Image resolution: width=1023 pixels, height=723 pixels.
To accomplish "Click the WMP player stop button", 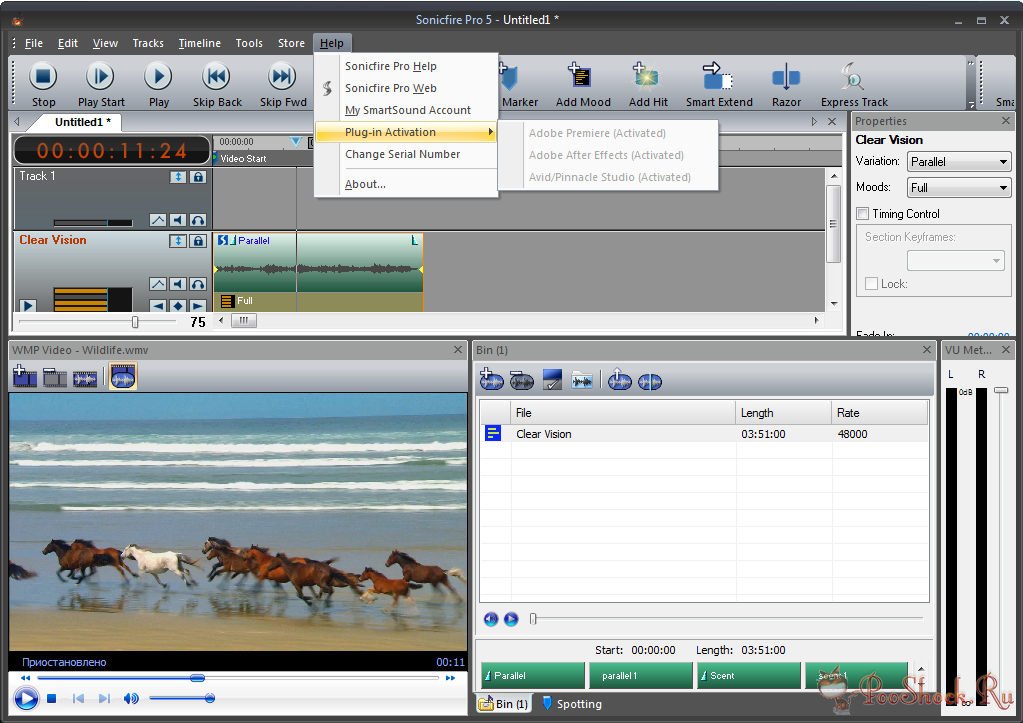I will (52, 699).
